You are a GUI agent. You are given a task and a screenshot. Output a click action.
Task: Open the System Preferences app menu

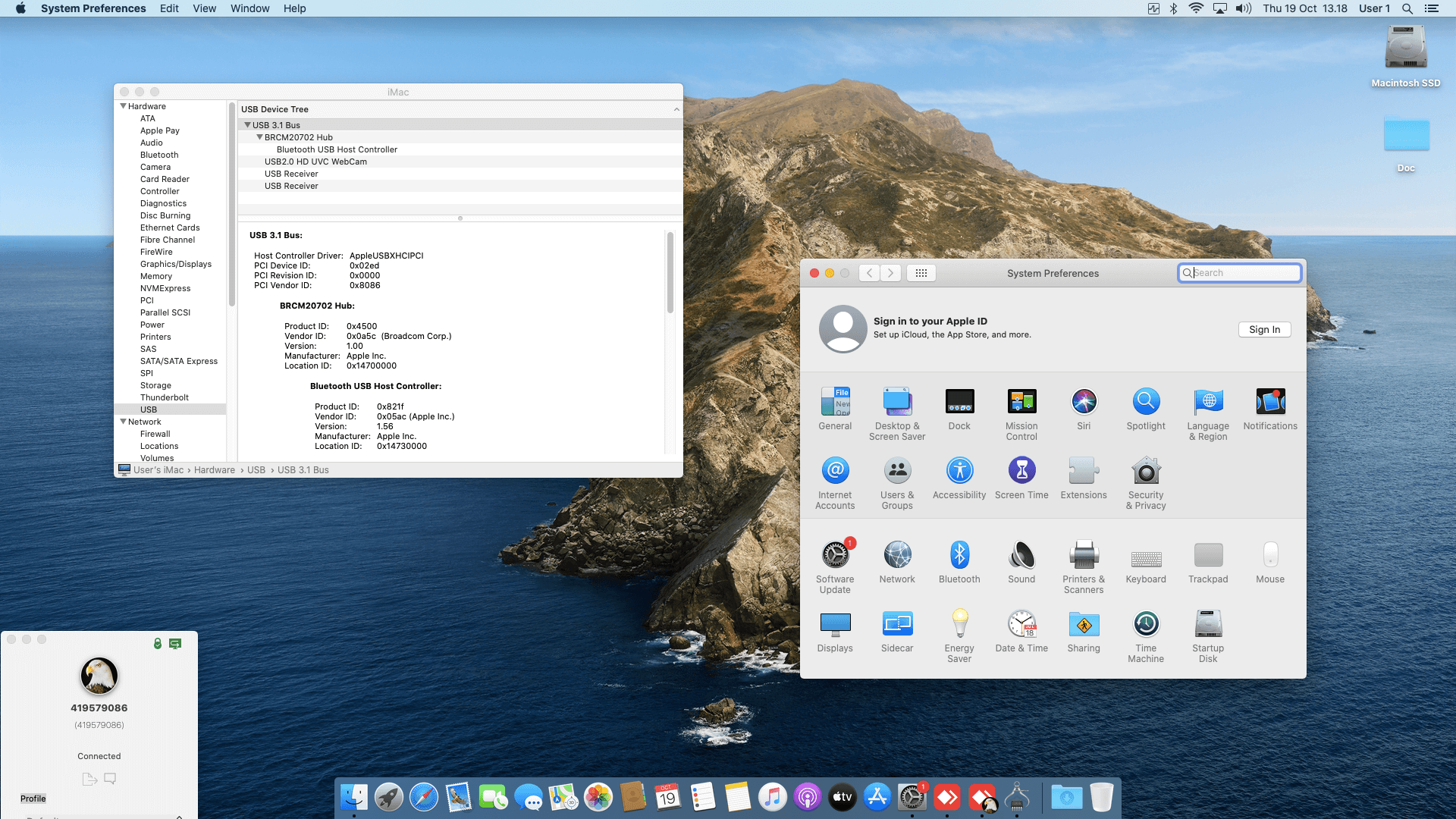click(x=93, y=8)
